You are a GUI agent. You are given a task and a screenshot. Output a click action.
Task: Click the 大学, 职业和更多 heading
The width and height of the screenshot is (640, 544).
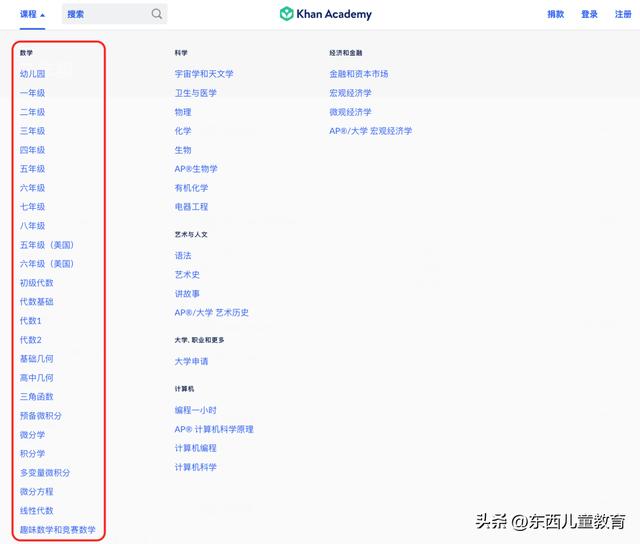(199, 340)
